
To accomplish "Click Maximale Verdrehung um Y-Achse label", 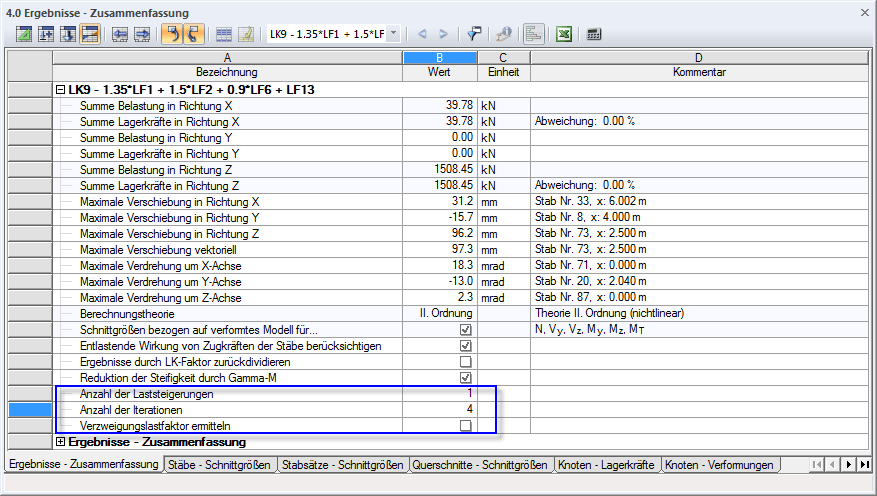I will pyautogui.click(x=161, y=282).
